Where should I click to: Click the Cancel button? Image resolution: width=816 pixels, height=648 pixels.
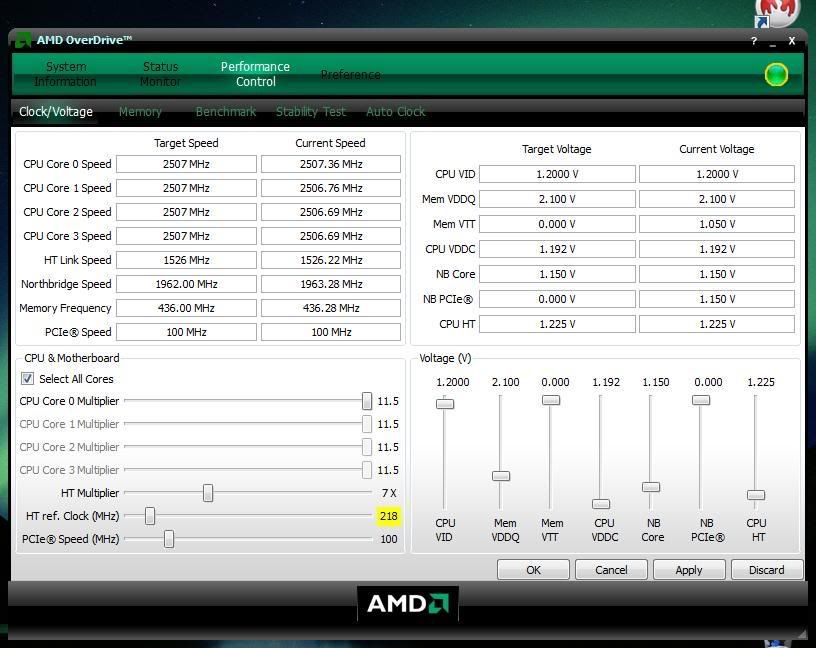[x=611, y=570]
